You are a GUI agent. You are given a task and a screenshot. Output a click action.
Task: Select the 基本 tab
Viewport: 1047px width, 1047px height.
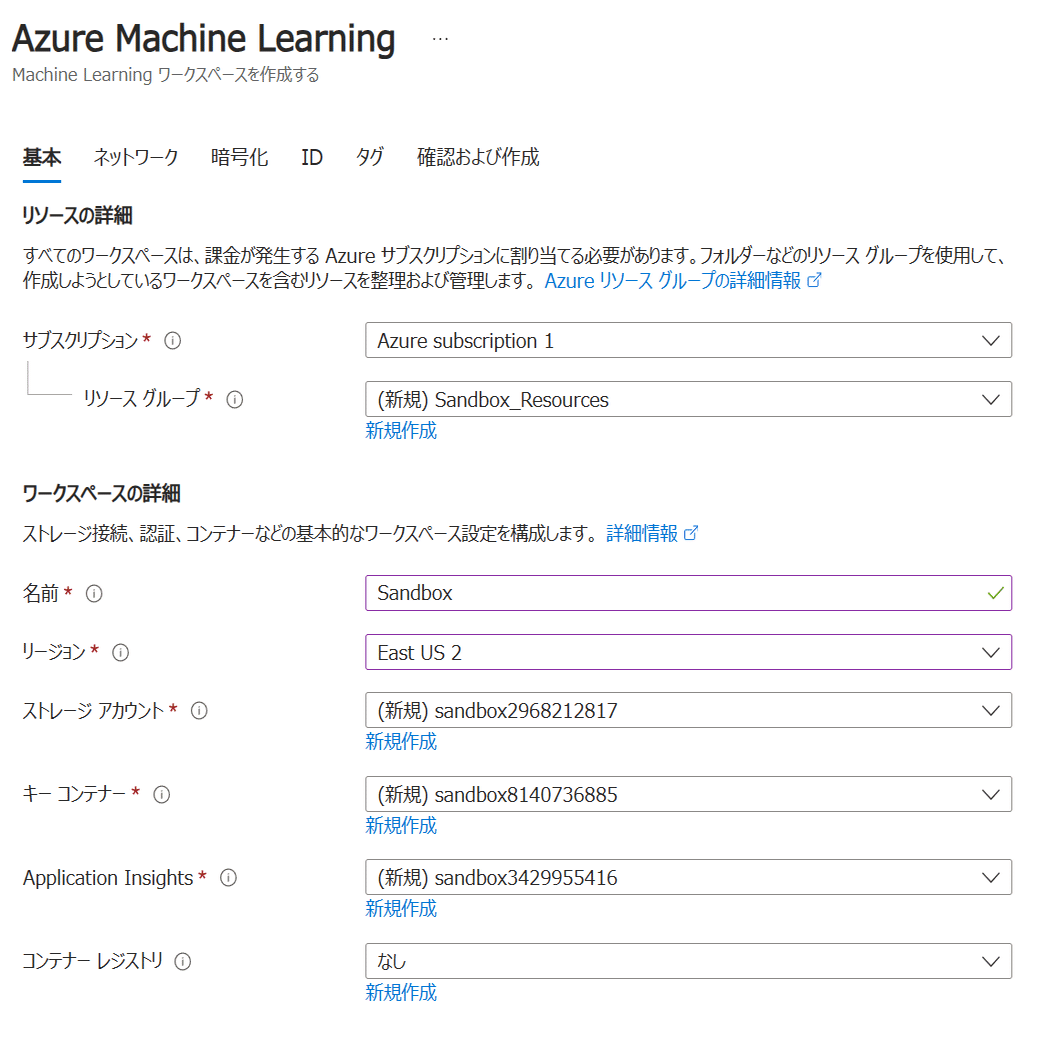point(41,158)
